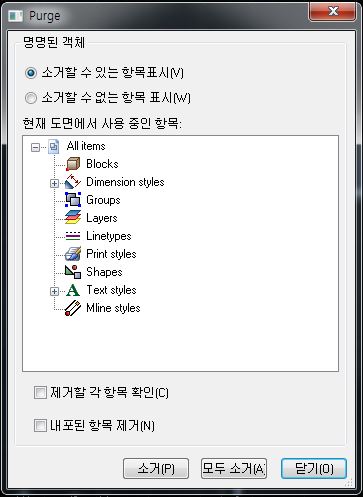Click the 모두 소거(A) purge all button
This screenshot has width=363, height=497.
pyautogui.click(x=234, y=469)
